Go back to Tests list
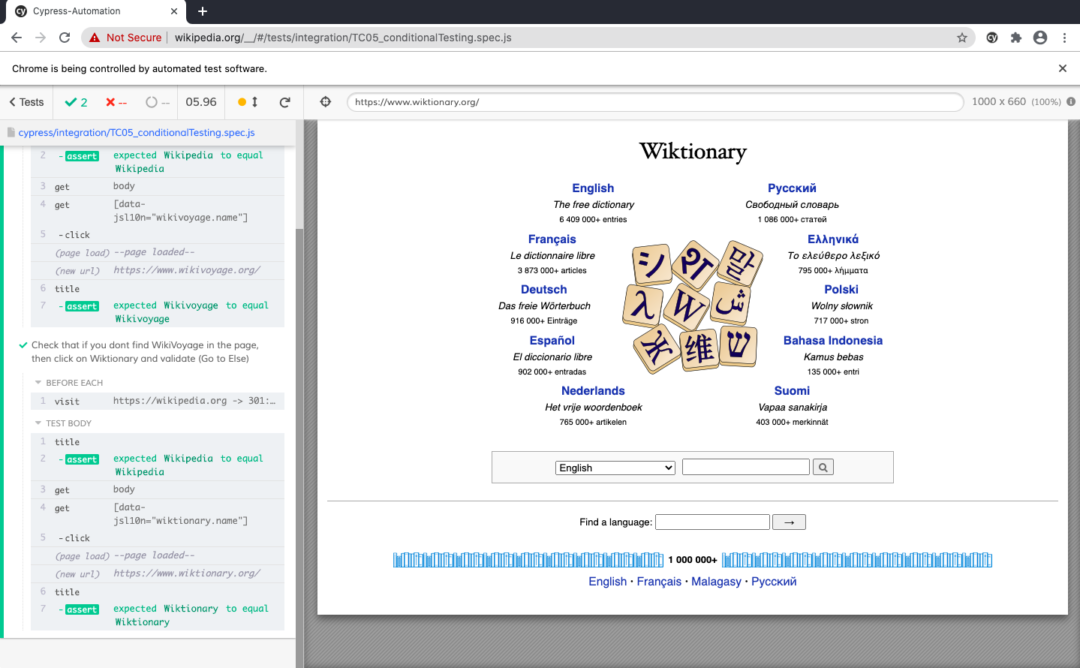This screenshot has height=668, width=1080. 26,102
